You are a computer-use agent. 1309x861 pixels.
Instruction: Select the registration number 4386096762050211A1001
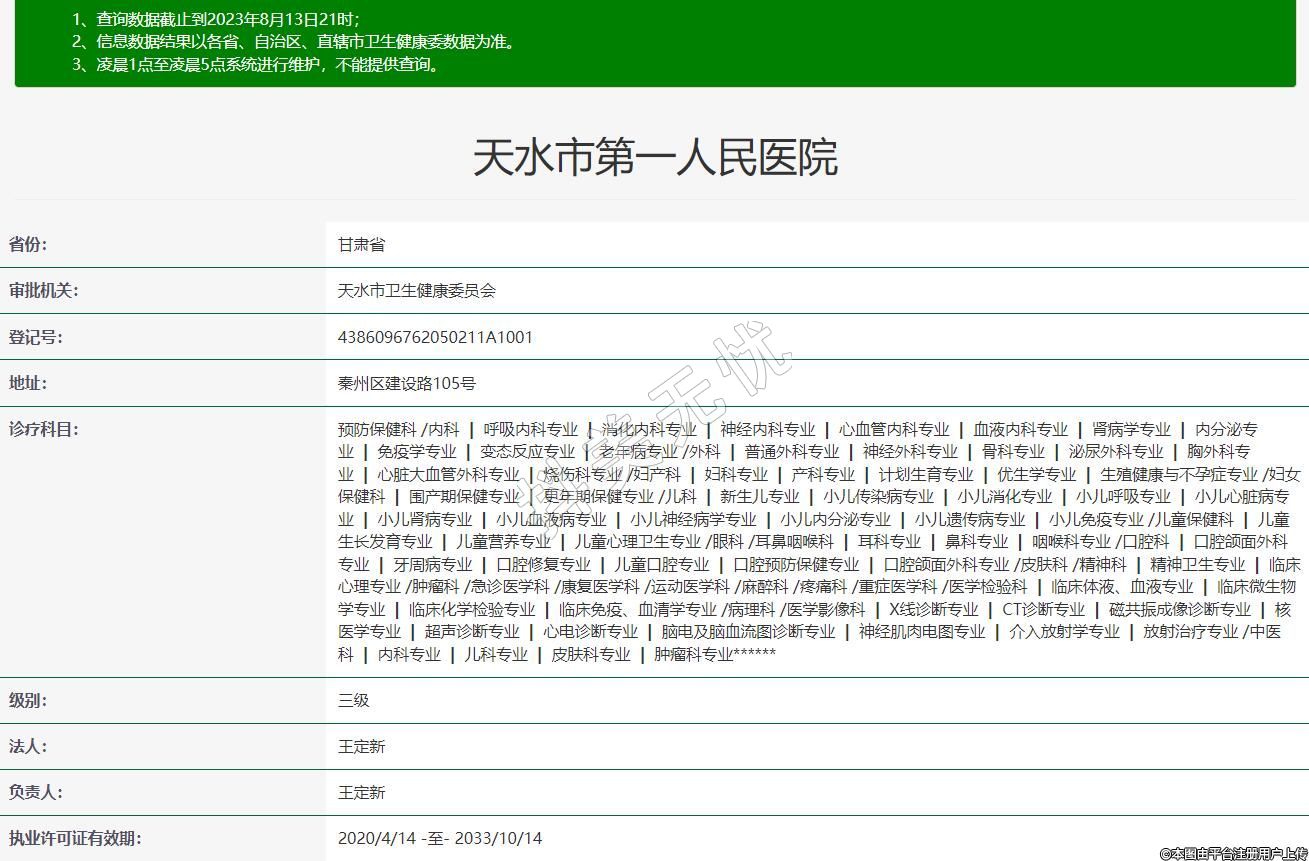tap(435, 337)
